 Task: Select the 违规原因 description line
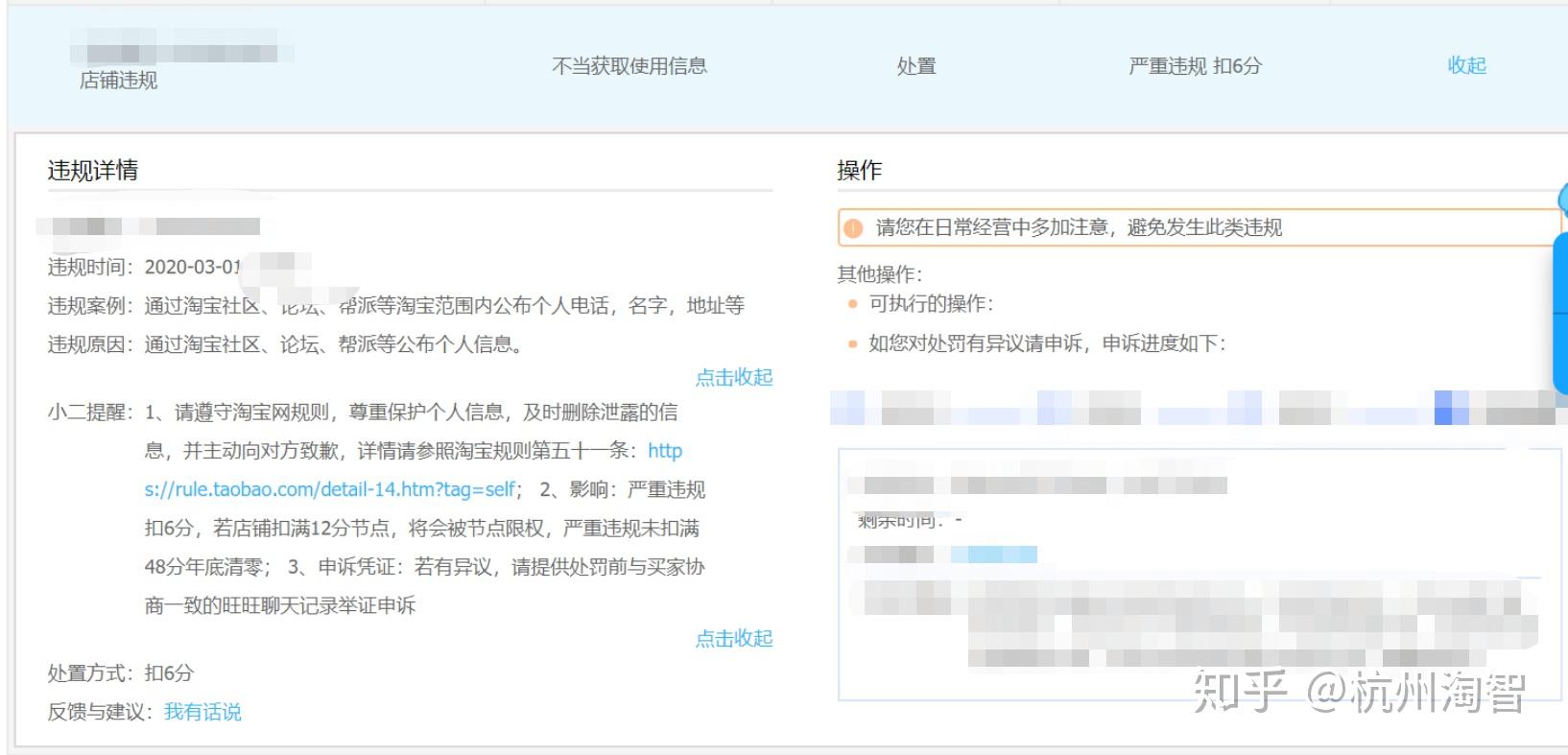(286, 344)
